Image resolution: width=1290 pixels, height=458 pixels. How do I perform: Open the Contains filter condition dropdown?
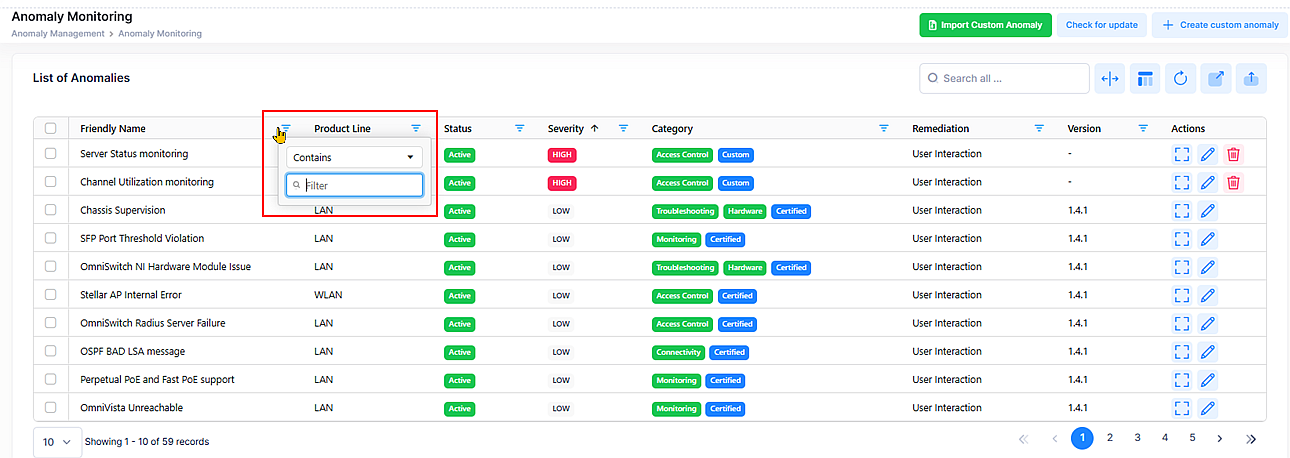354,157
